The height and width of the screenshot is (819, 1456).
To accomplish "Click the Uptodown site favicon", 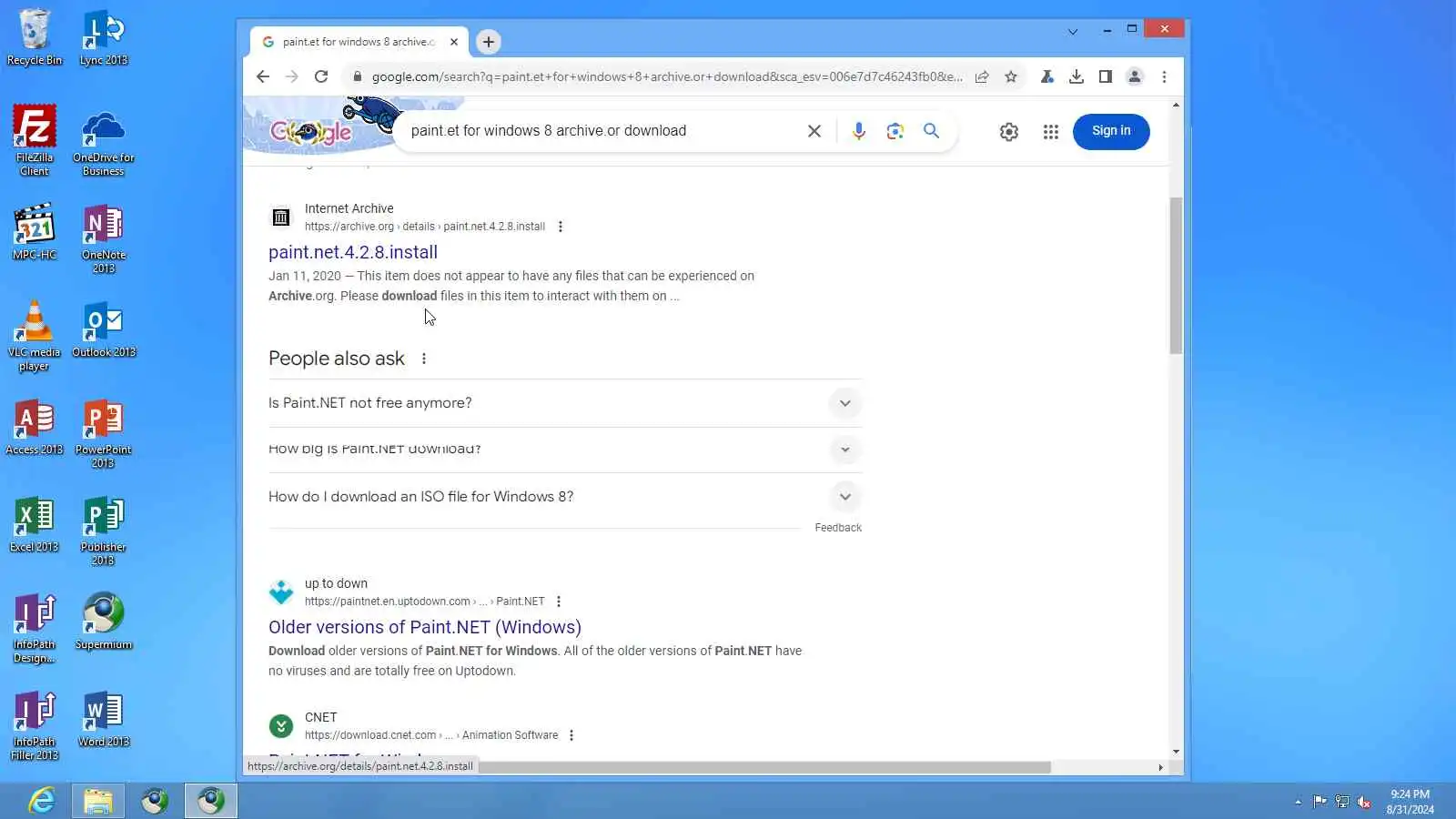I will (x=281, y=592).
